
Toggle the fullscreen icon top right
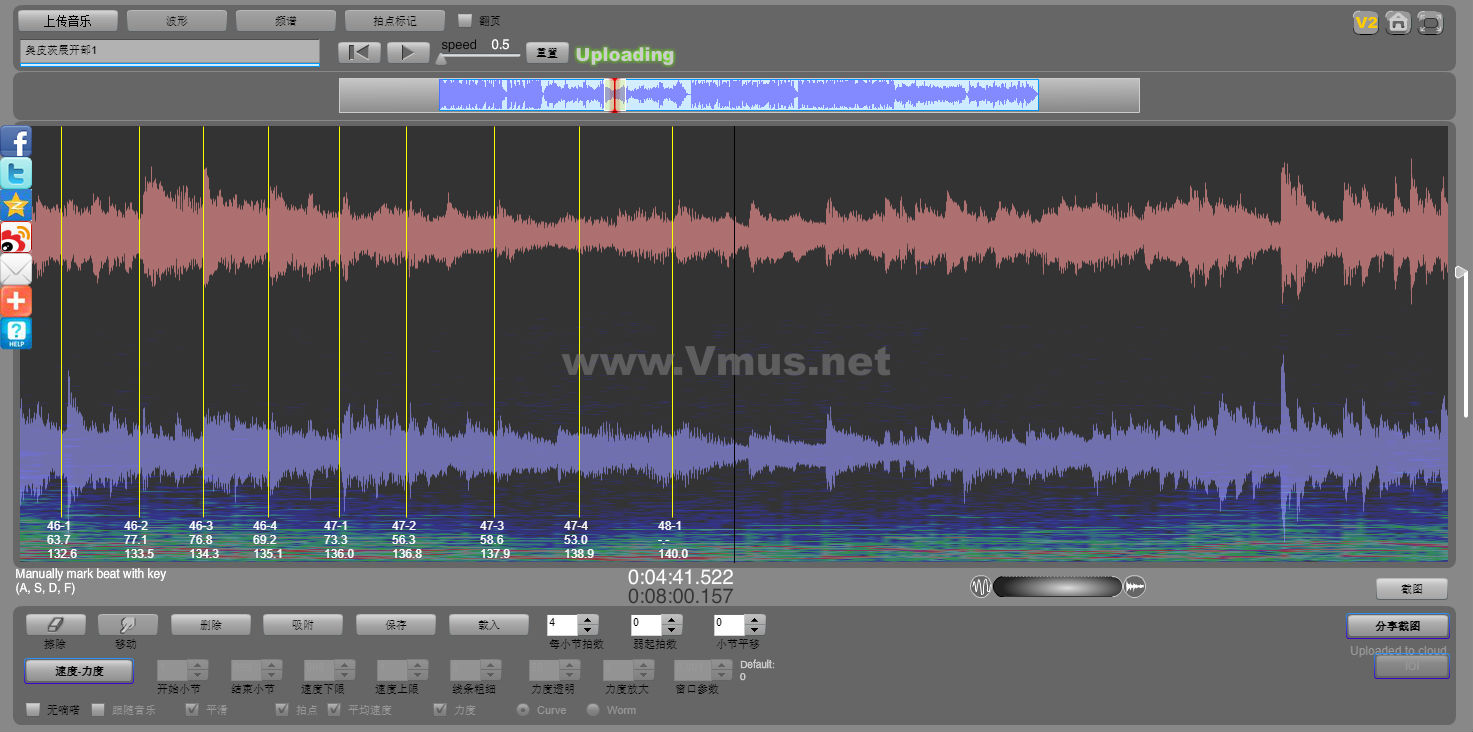tap(1431, 22)
